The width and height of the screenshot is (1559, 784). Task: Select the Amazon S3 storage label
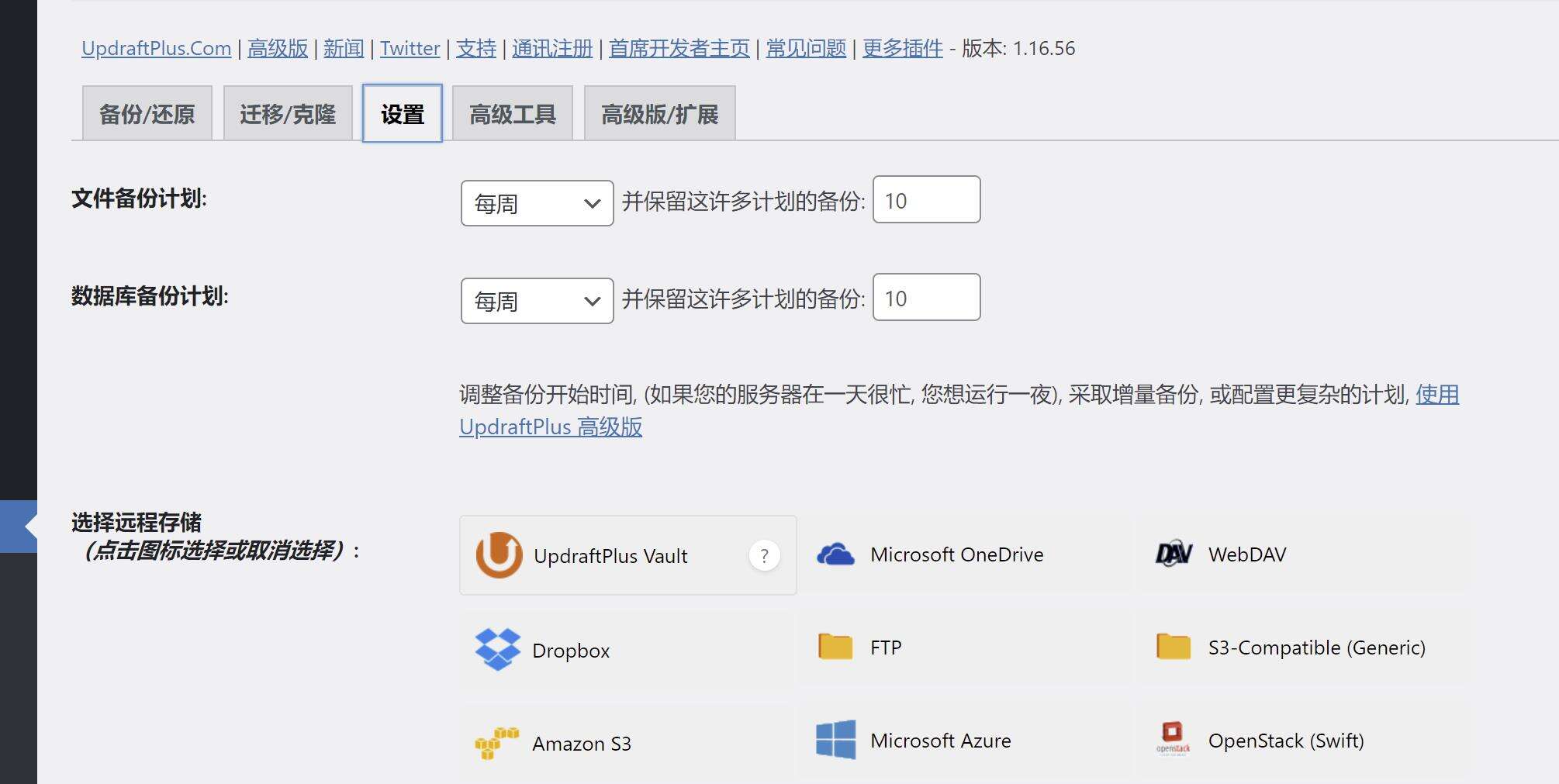tap(582, 744)
